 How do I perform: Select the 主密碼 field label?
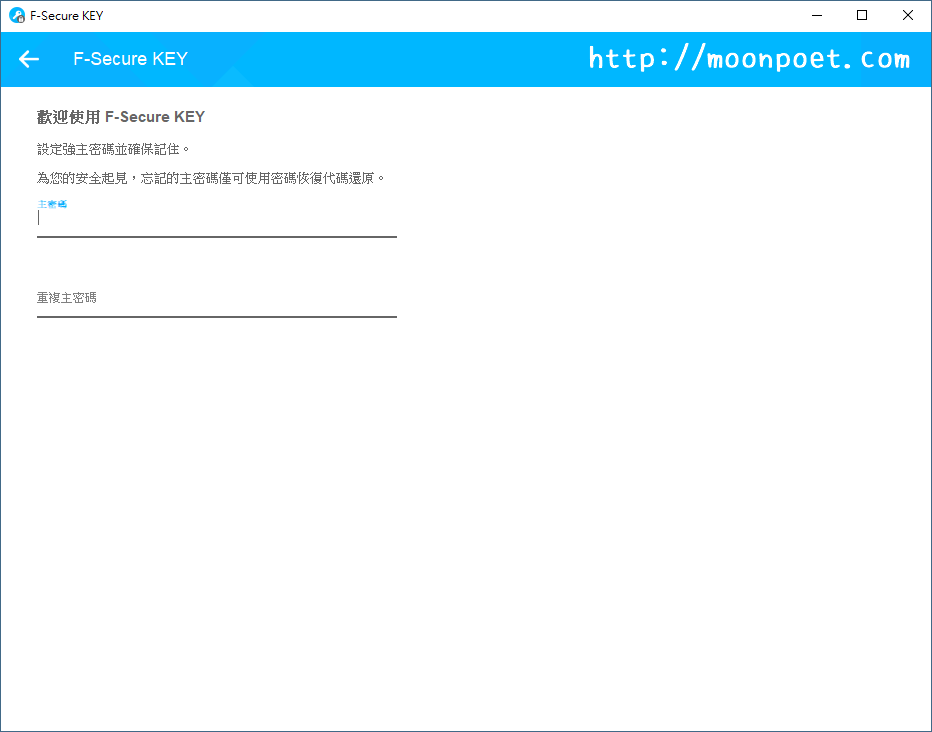coord(52,203)
